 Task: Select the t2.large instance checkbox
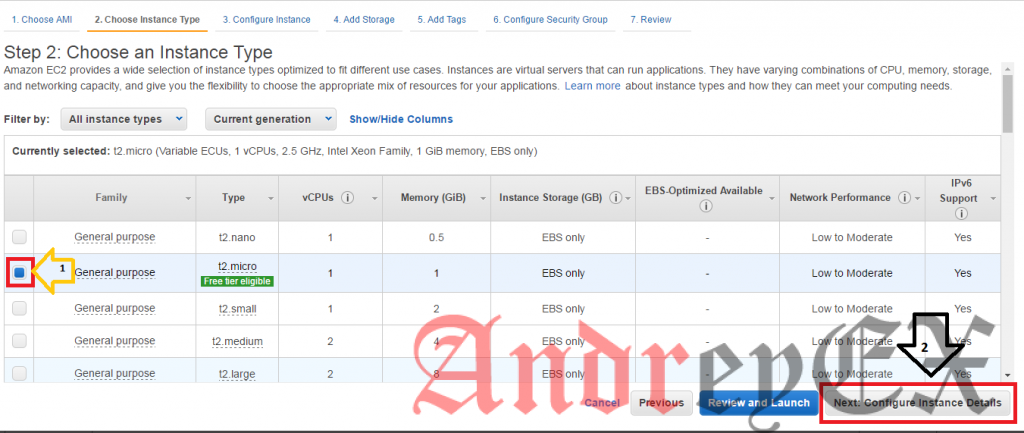[x=20, y=374]
